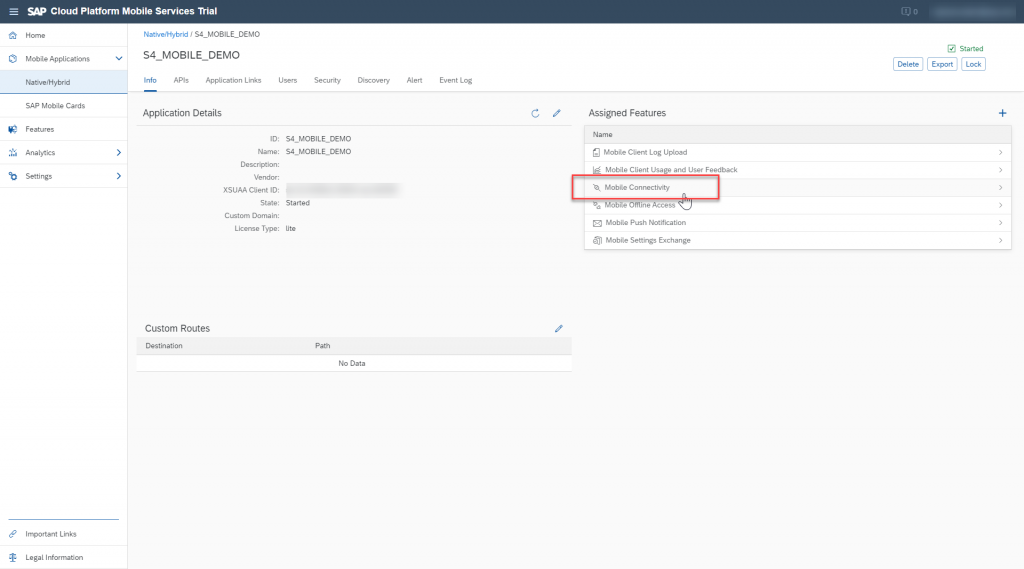Viewport: 1024px width, 569px height.
Task: Open the Event Log tab
Action: (455, 80)
